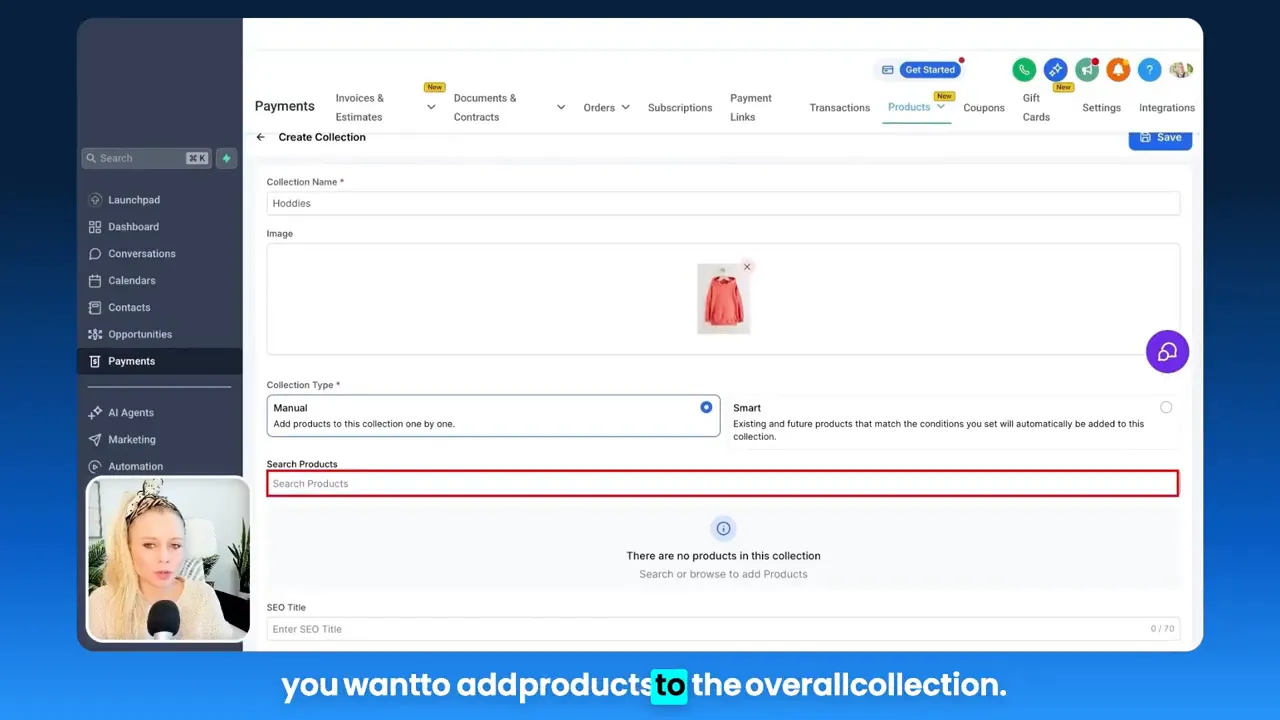Click the Contacts sidebar icon
1280x720 pixels.
pyautogui.click(x=95, y=308)
